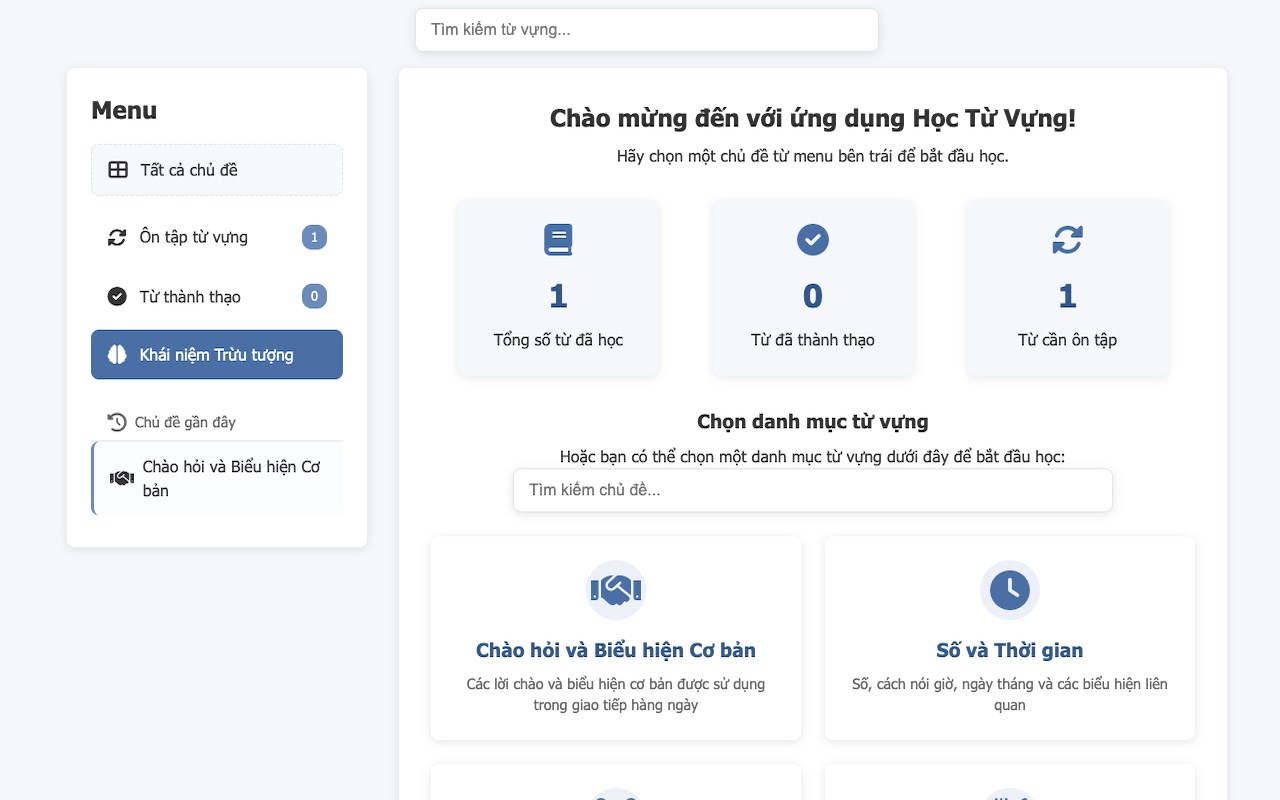
Task: Click the sync icon above Từ cần ôn tập
Action: pos(1067,240)
